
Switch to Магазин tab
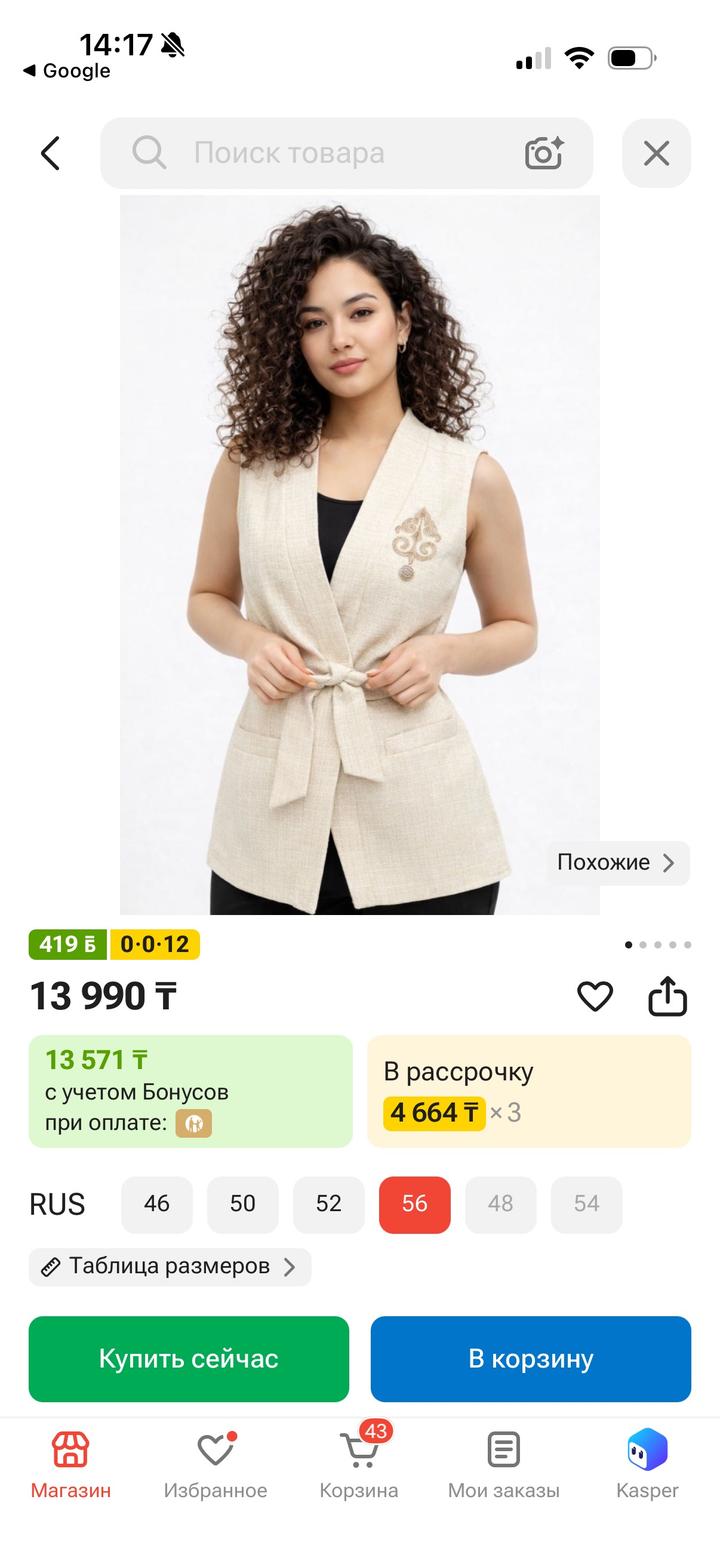(x=71, y=1464)
